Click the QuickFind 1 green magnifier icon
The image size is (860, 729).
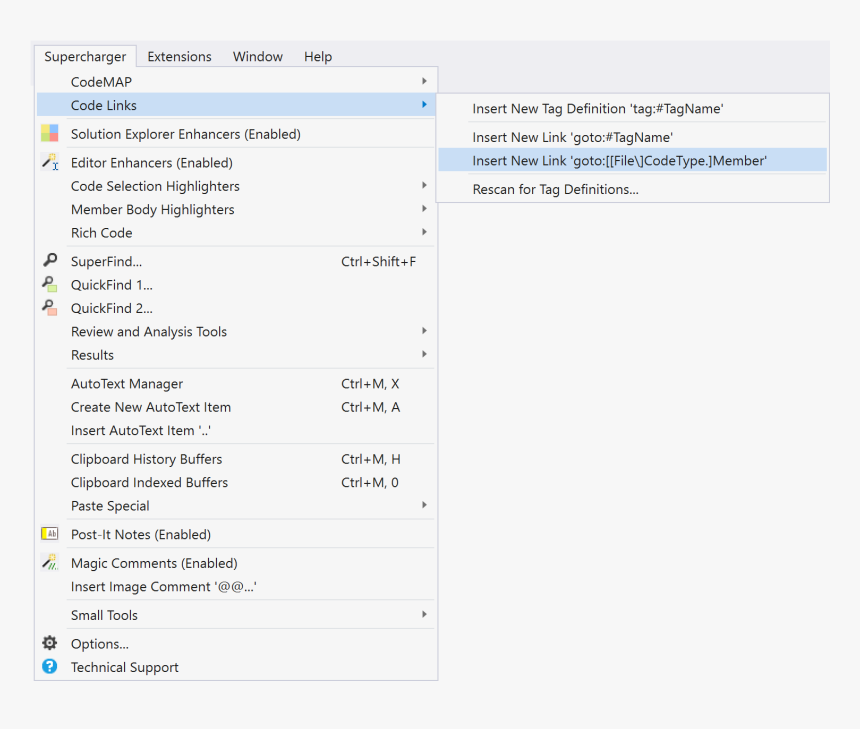point(50,284)
